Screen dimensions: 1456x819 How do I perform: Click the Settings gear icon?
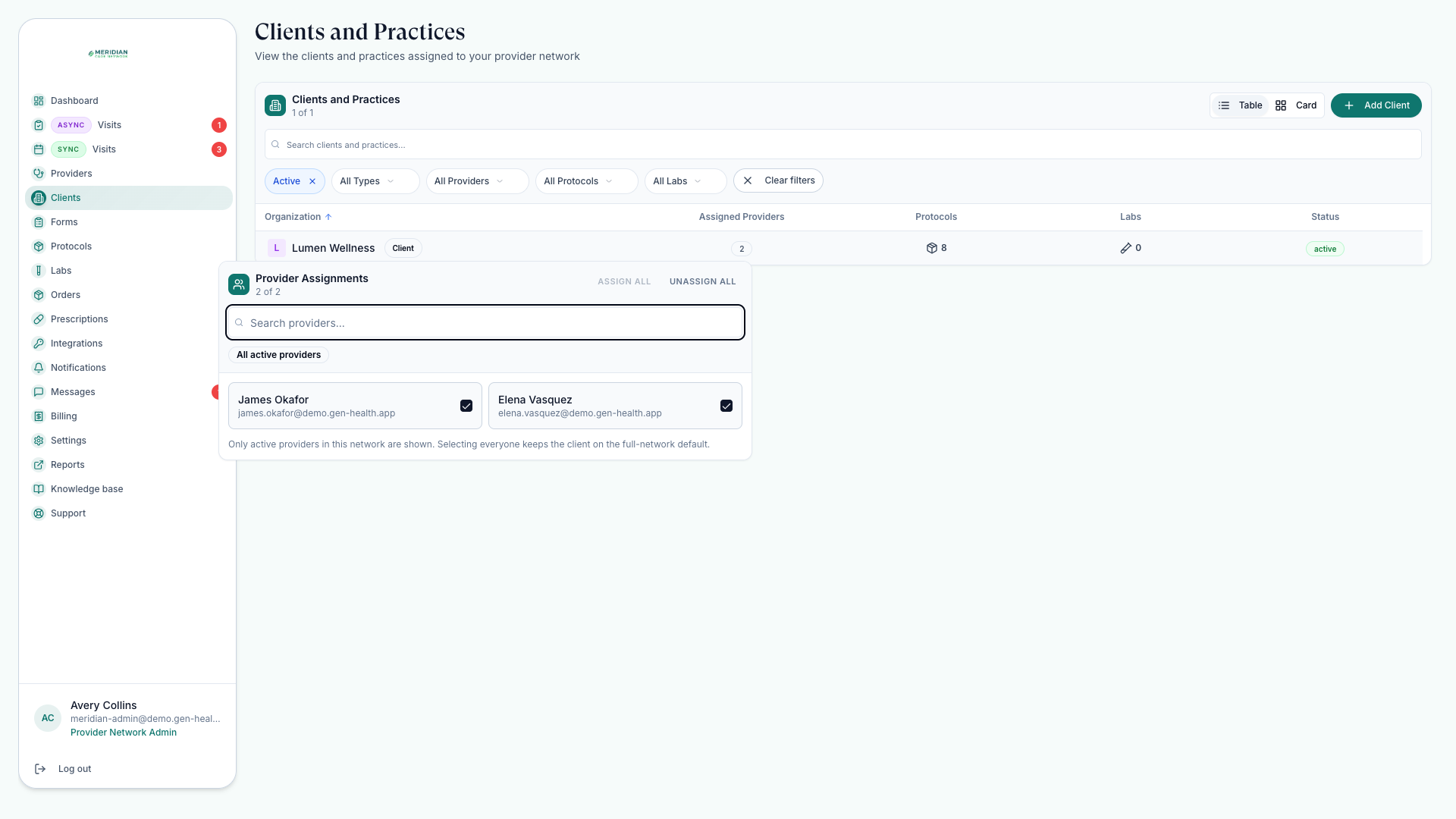click(39, 441)
